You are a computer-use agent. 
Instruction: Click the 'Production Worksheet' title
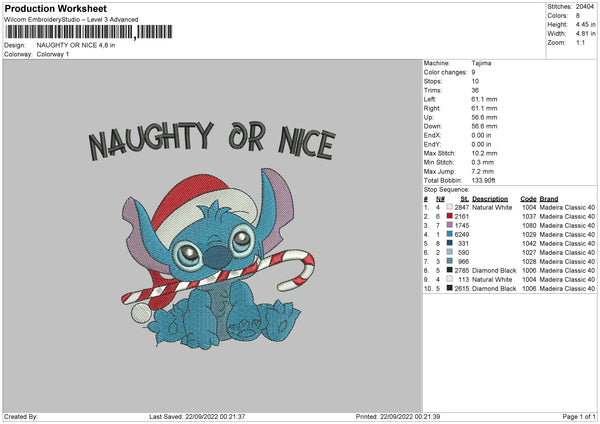coord(56,8)
